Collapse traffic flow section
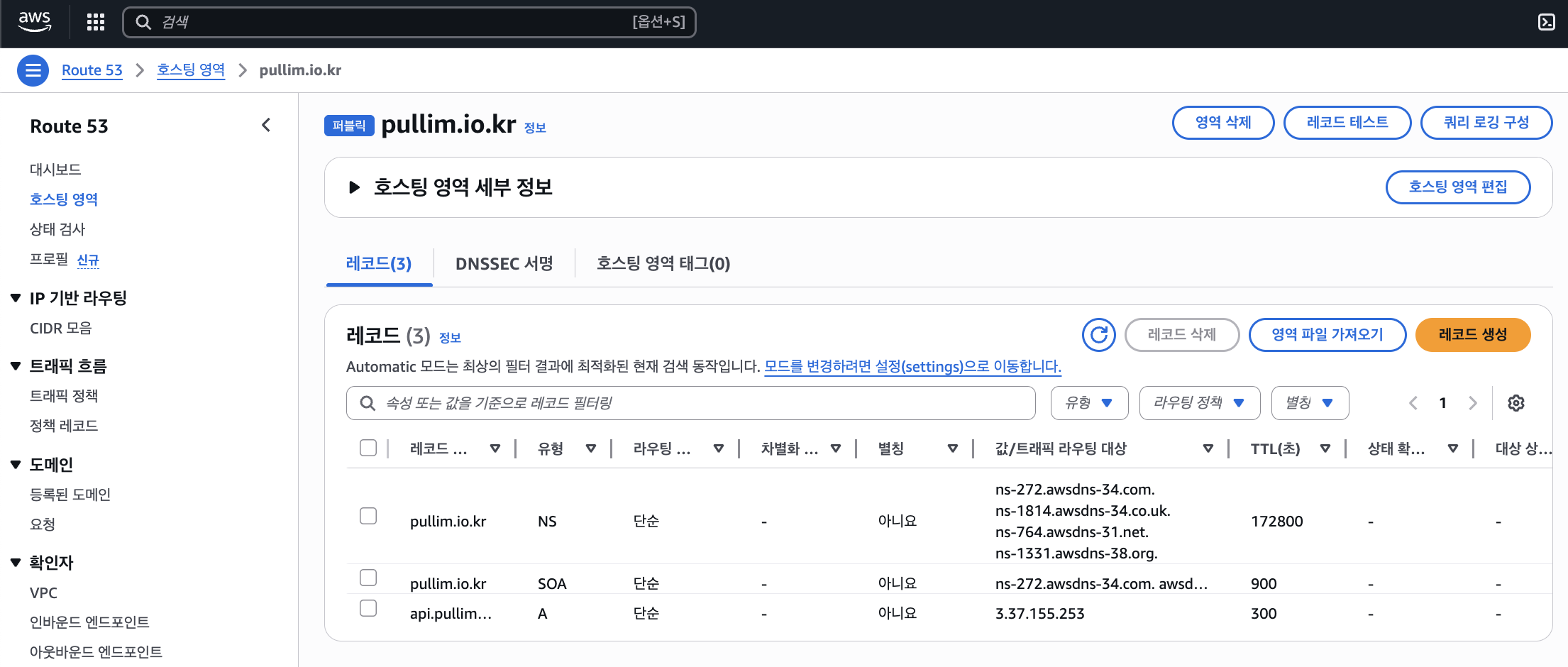 16,366
